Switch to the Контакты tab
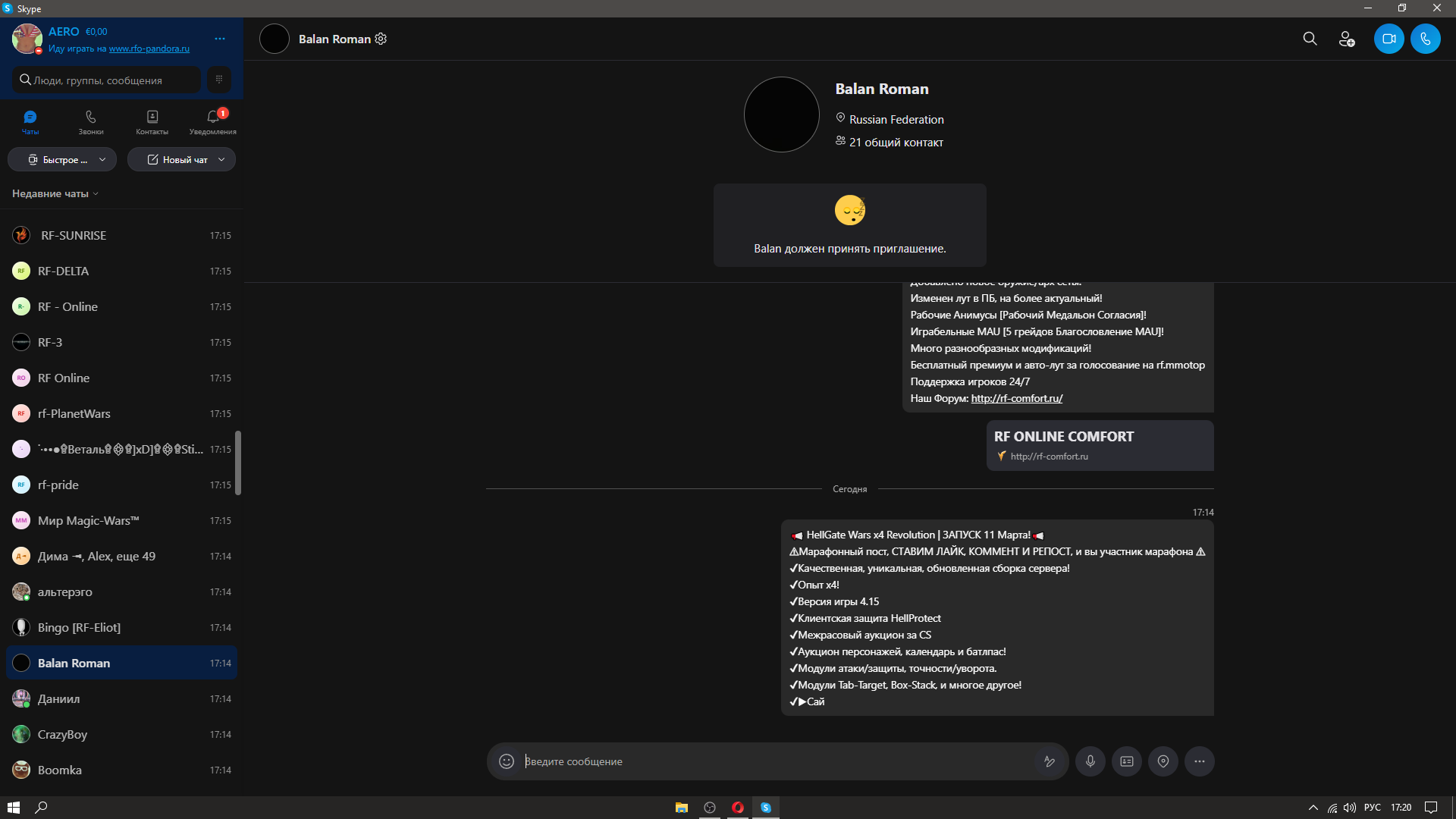 [152, 122]
